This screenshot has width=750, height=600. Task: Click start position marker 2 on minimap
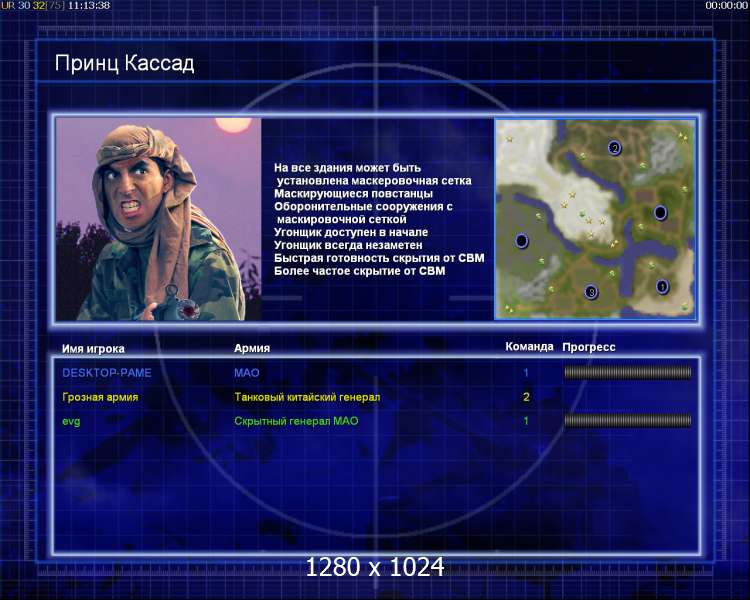tap(615, 148)
